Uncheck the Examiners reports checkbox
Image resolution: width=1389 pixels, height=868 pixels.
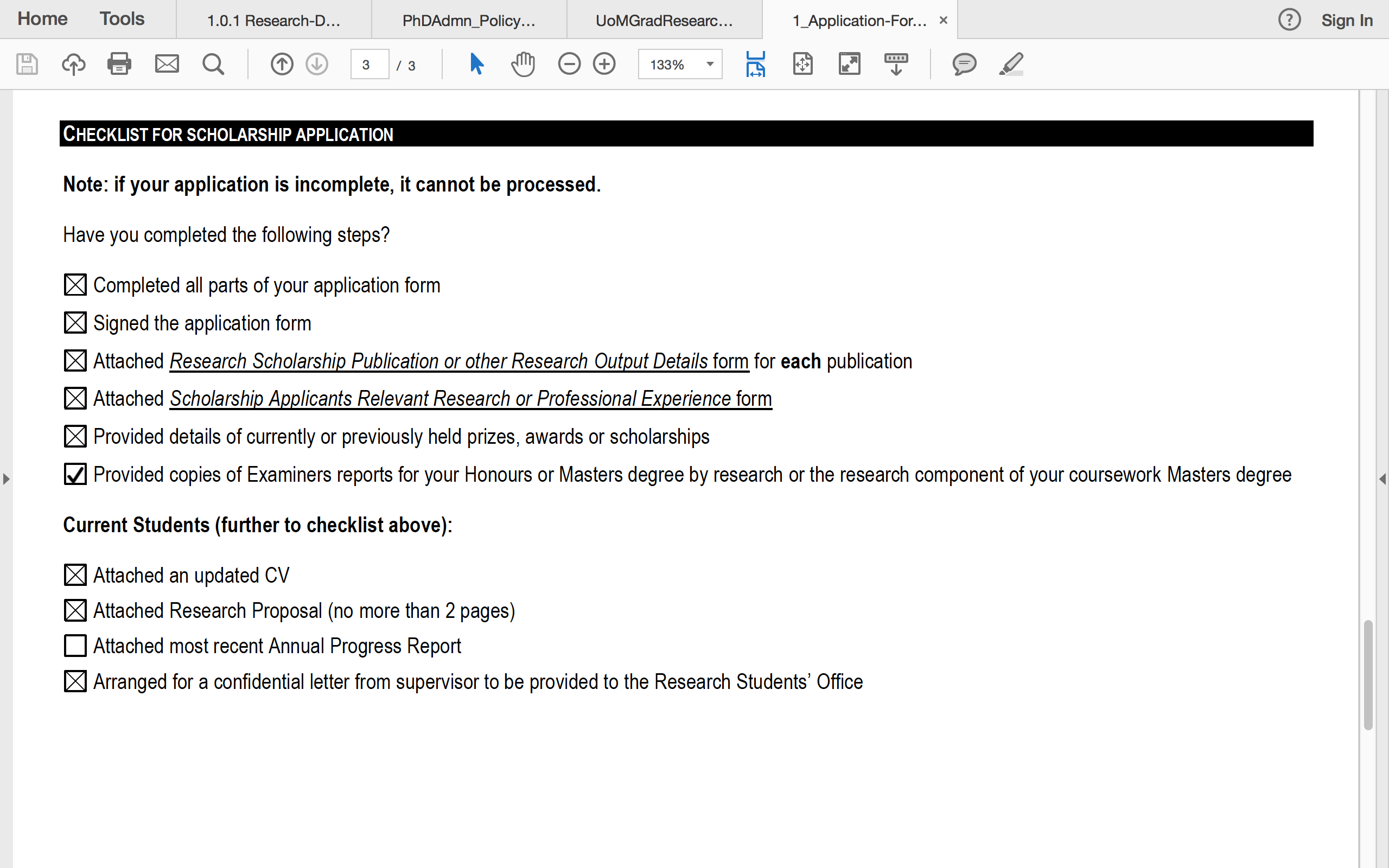pyautogui.click(x=75, y=474)
